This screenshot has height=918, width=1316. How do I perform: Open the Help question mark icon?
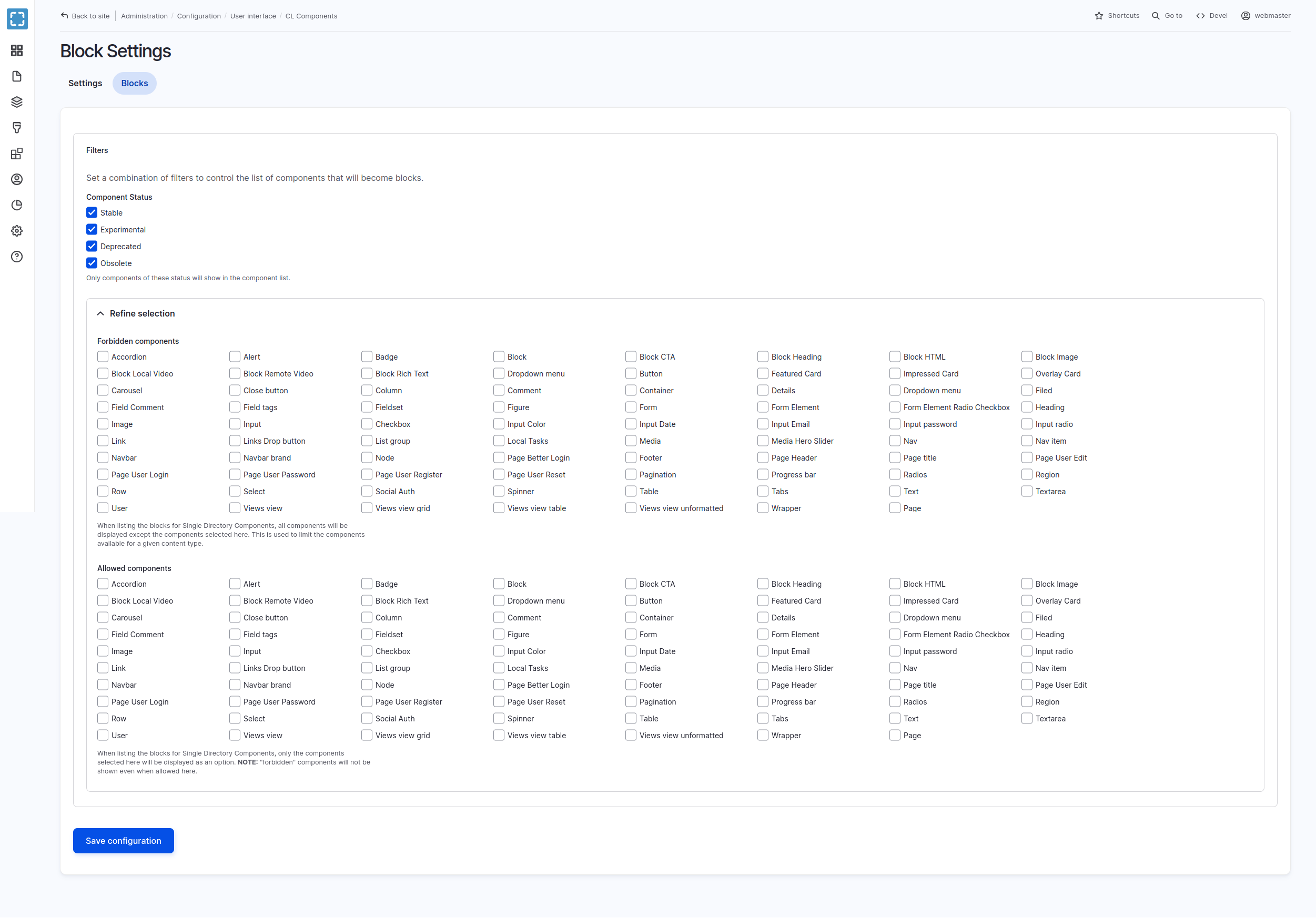17,257
